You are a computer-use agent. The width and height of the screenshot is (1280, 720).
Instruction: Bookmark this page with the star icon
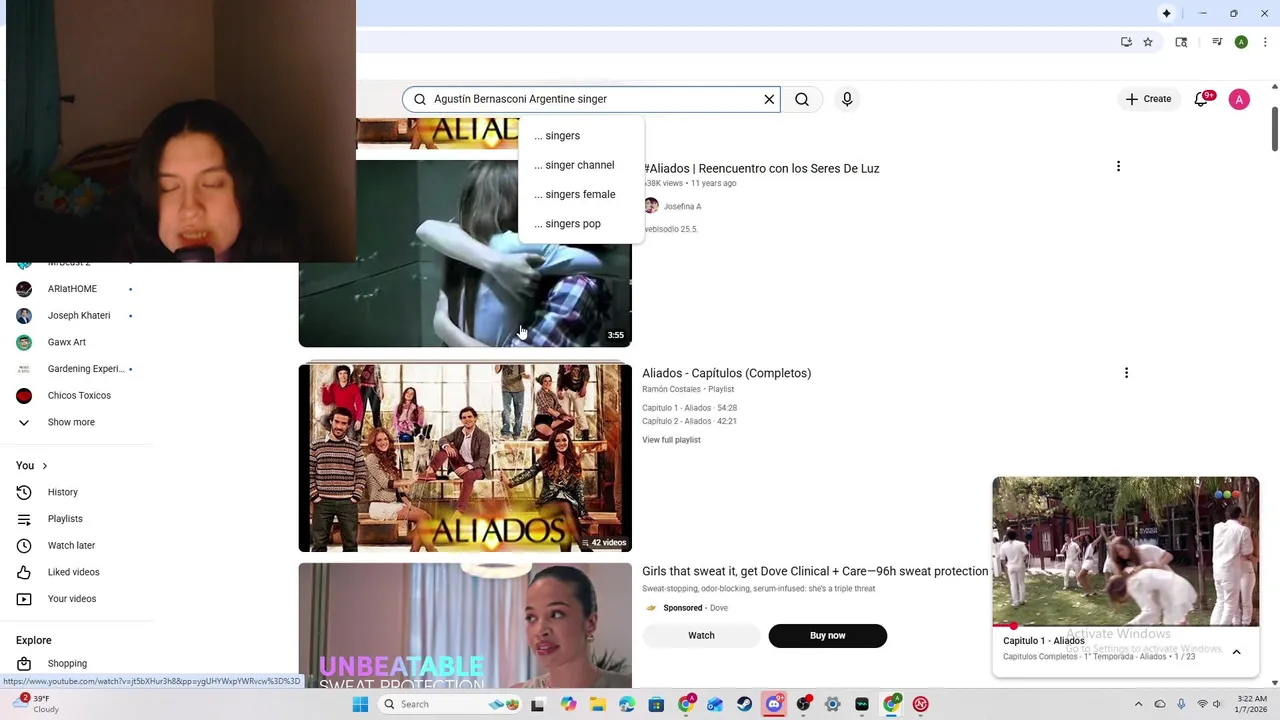click(x=1148, y=42)
